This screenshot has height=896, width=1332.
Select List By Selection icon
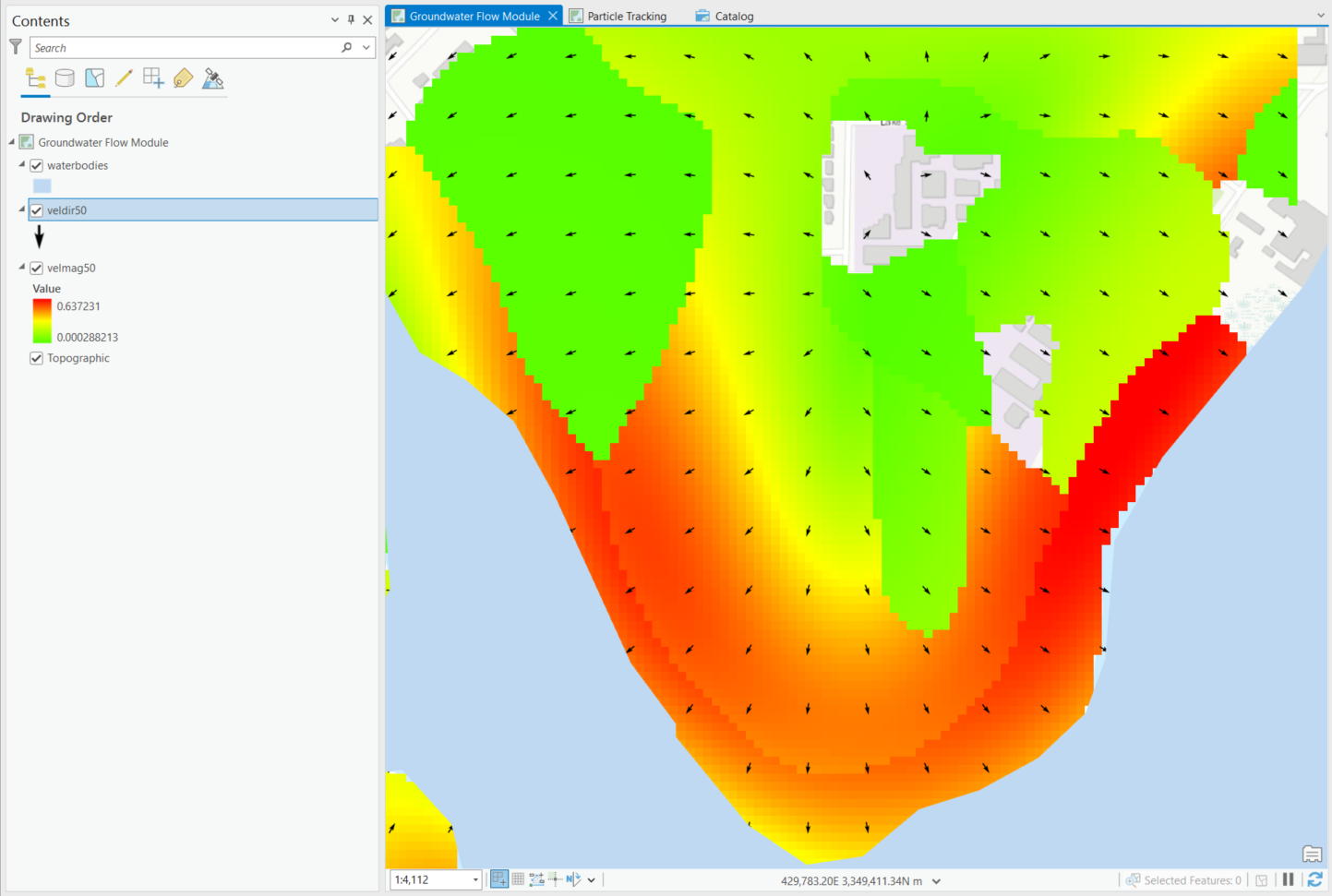[94, 78]
